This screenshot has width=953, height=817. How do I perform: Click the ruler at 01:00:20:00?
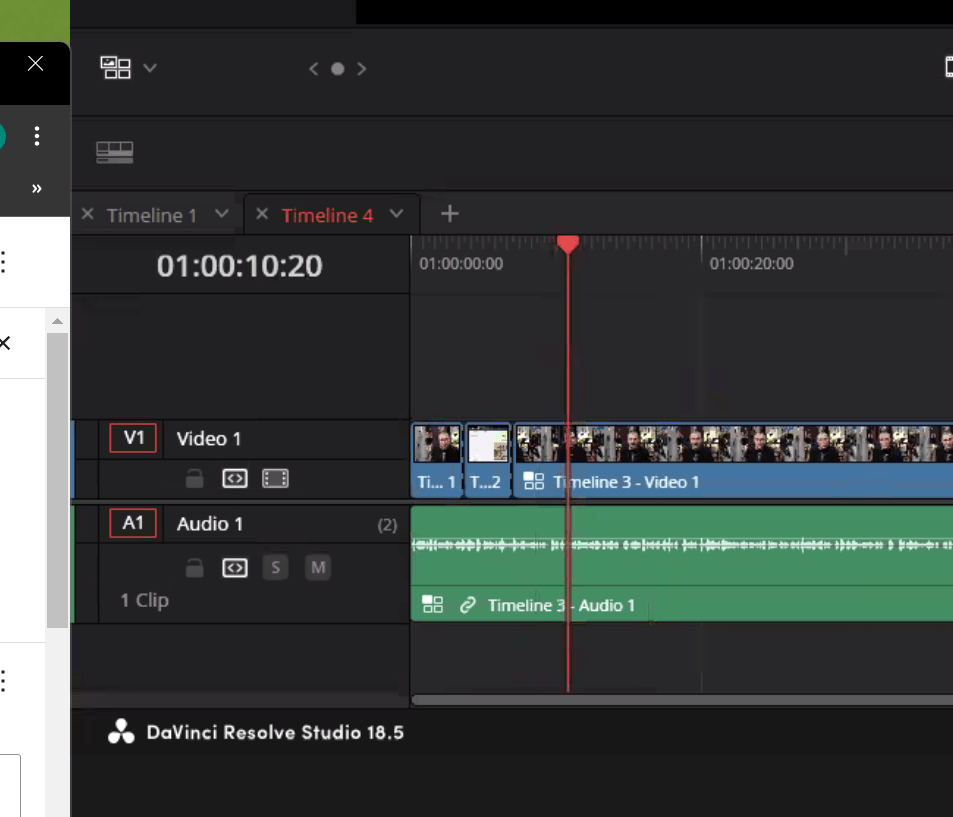751,264
